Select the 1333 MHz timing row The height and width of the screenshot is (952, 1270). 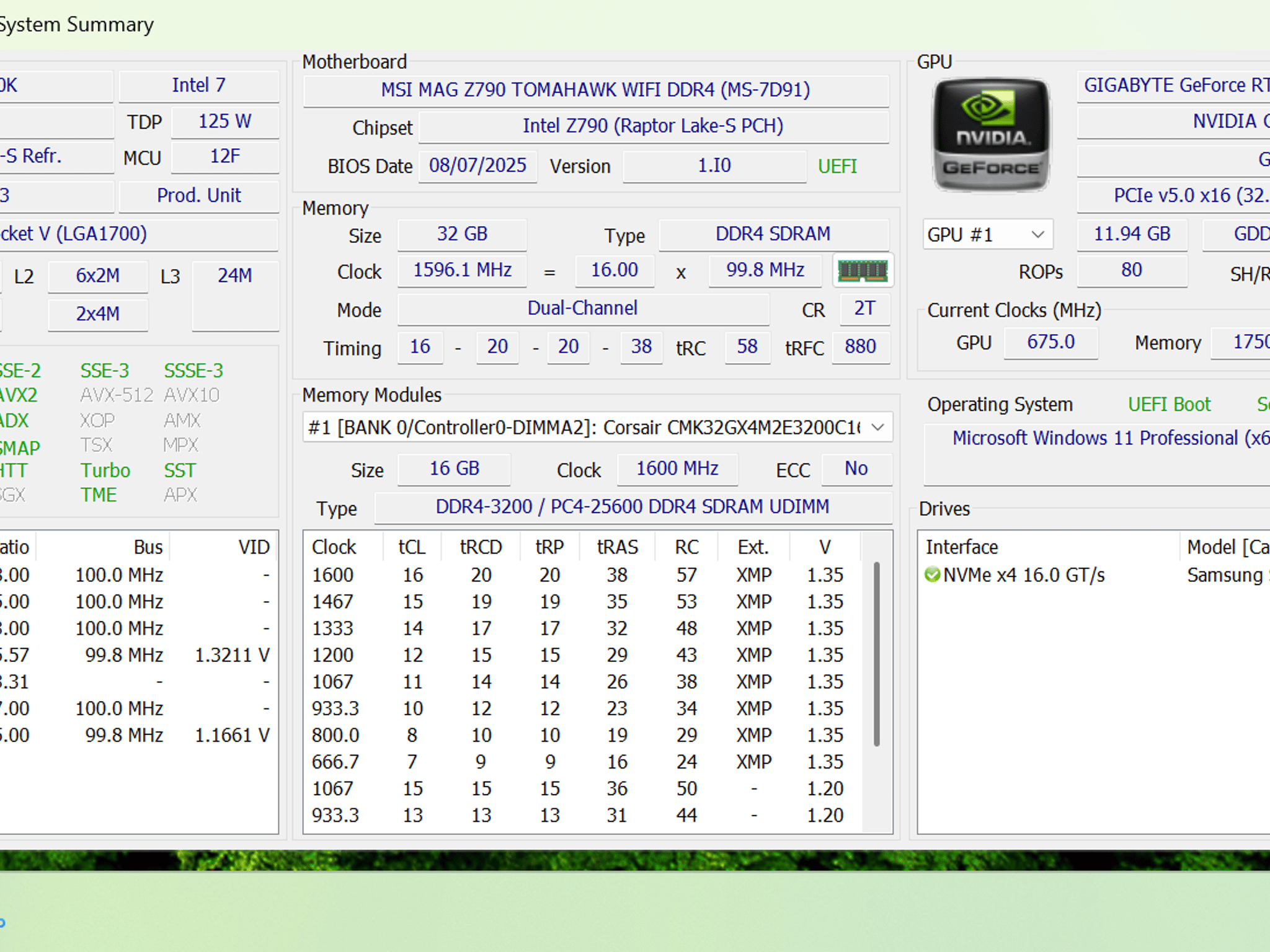tap(583, 628)
